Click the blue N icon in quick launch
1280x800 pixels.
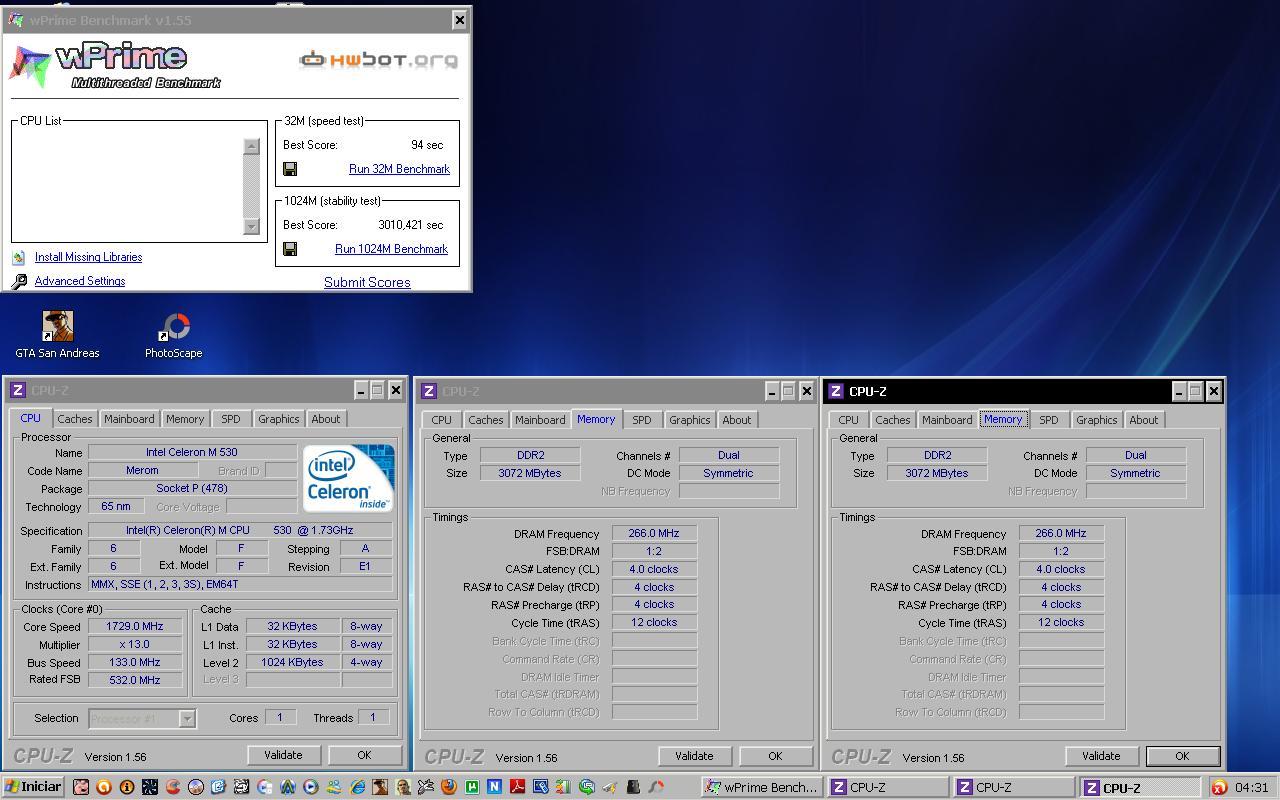[495, 787]
